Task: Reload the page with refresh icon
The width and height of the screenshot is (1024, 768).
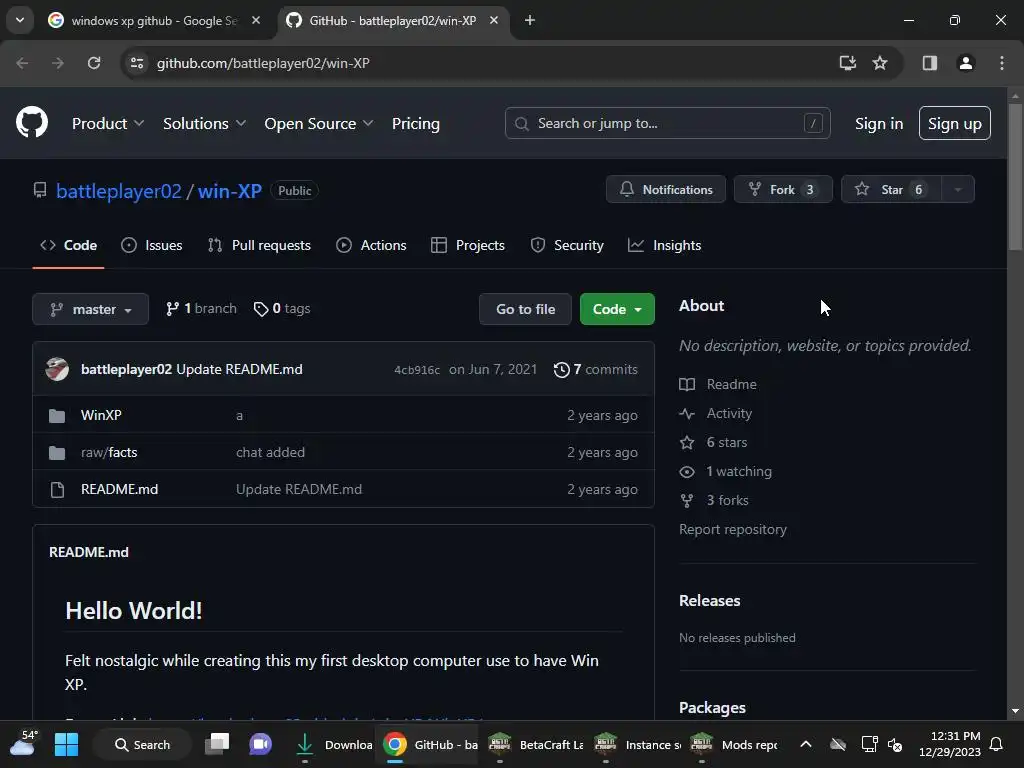Action: (94, 63)
